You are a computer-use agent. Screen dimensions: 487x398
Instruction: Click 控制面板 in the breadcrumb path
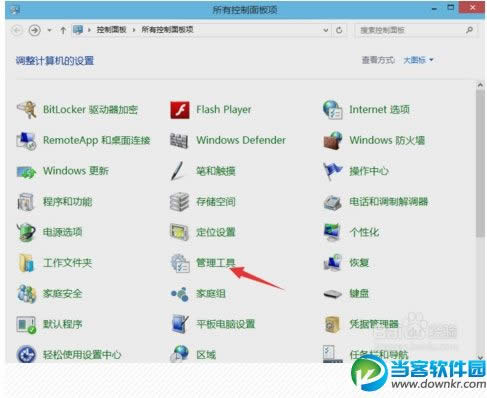tap(111, 30)
